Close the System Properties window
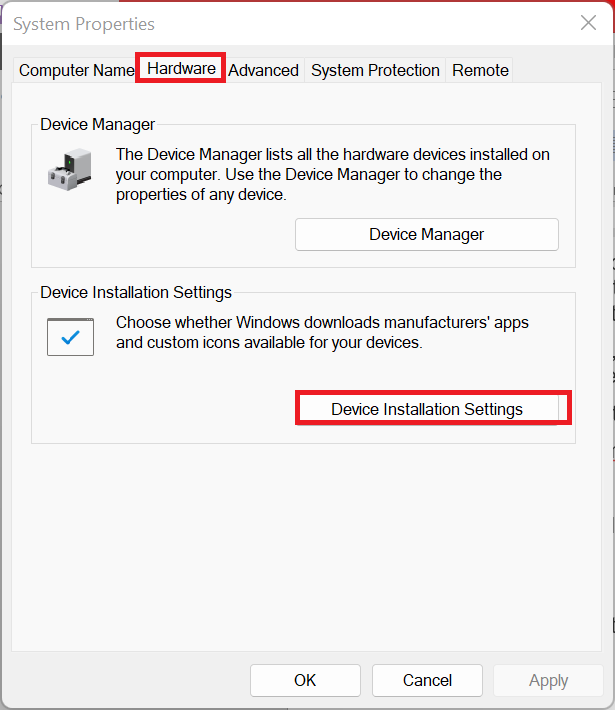This screenshot has height=710, width=615. coord(588,23)
